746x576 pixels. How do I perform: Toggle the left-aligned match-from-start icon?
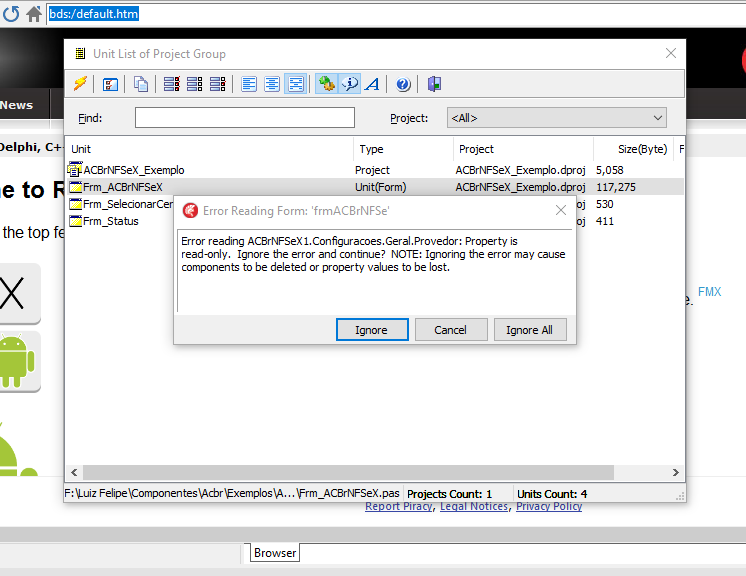point(249,84)
